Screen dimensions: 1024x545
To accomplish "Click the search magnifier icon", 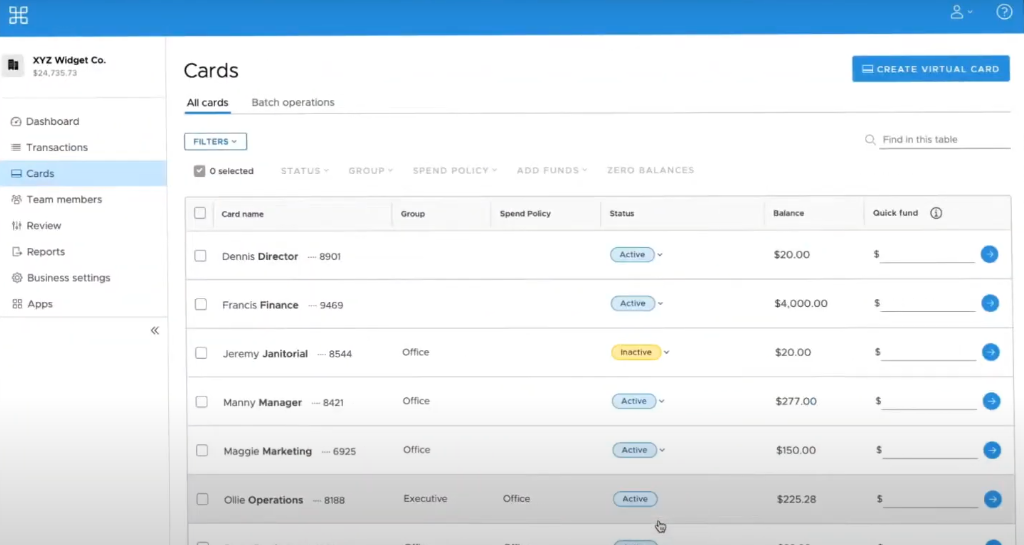I will [870, 140].
